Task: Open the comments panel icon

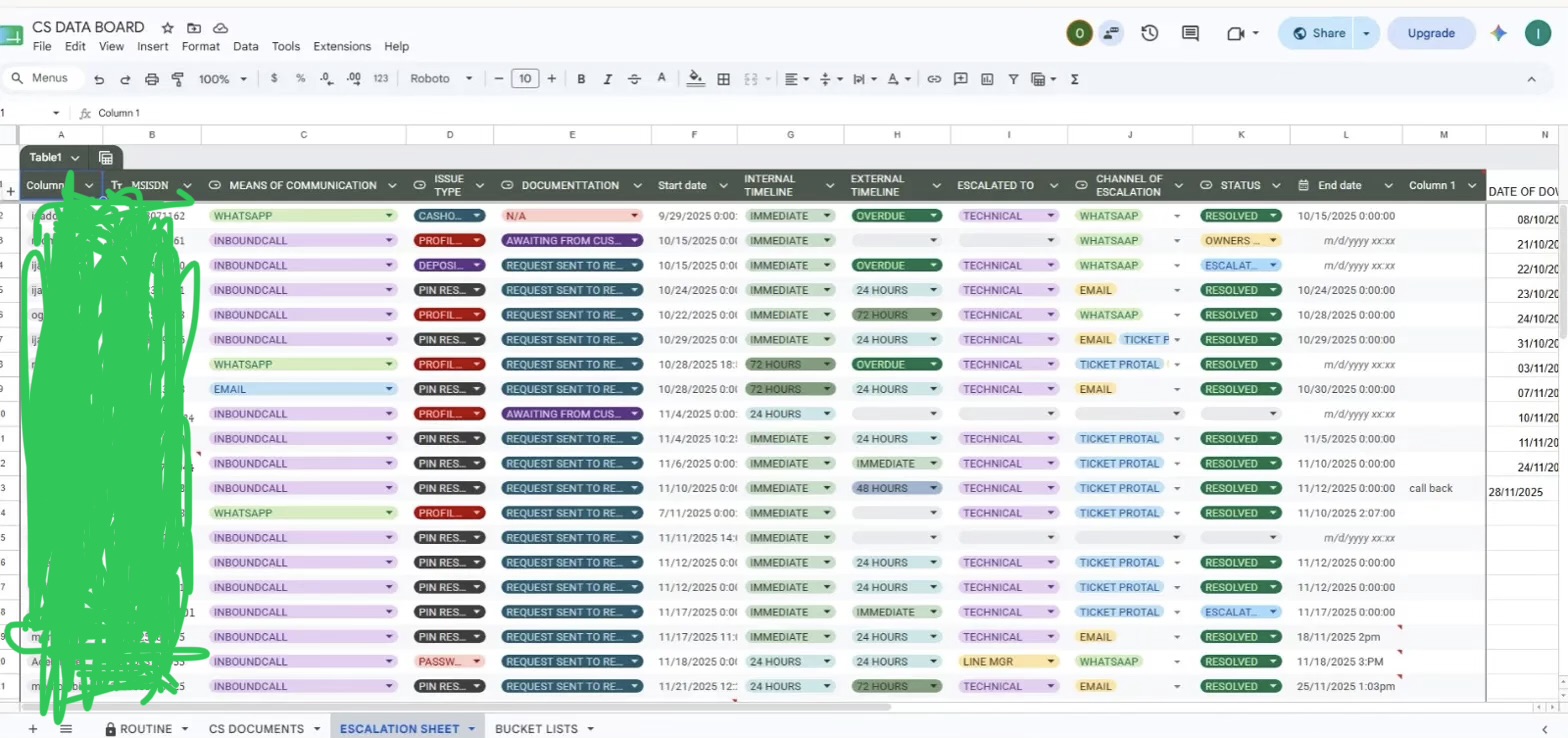Action: [1190, 33]
